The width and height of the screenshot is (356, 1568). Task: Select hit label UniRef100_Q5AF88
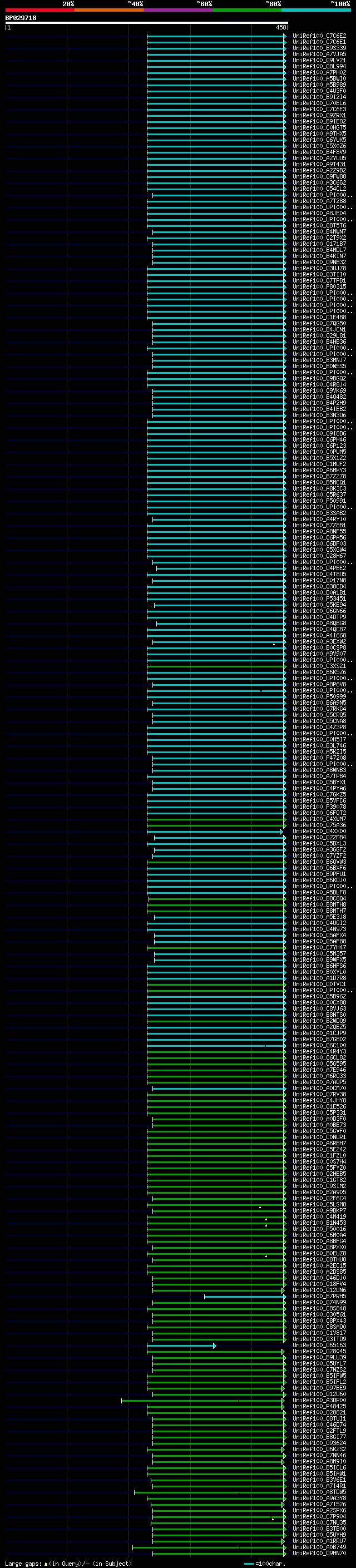(319, 942)
